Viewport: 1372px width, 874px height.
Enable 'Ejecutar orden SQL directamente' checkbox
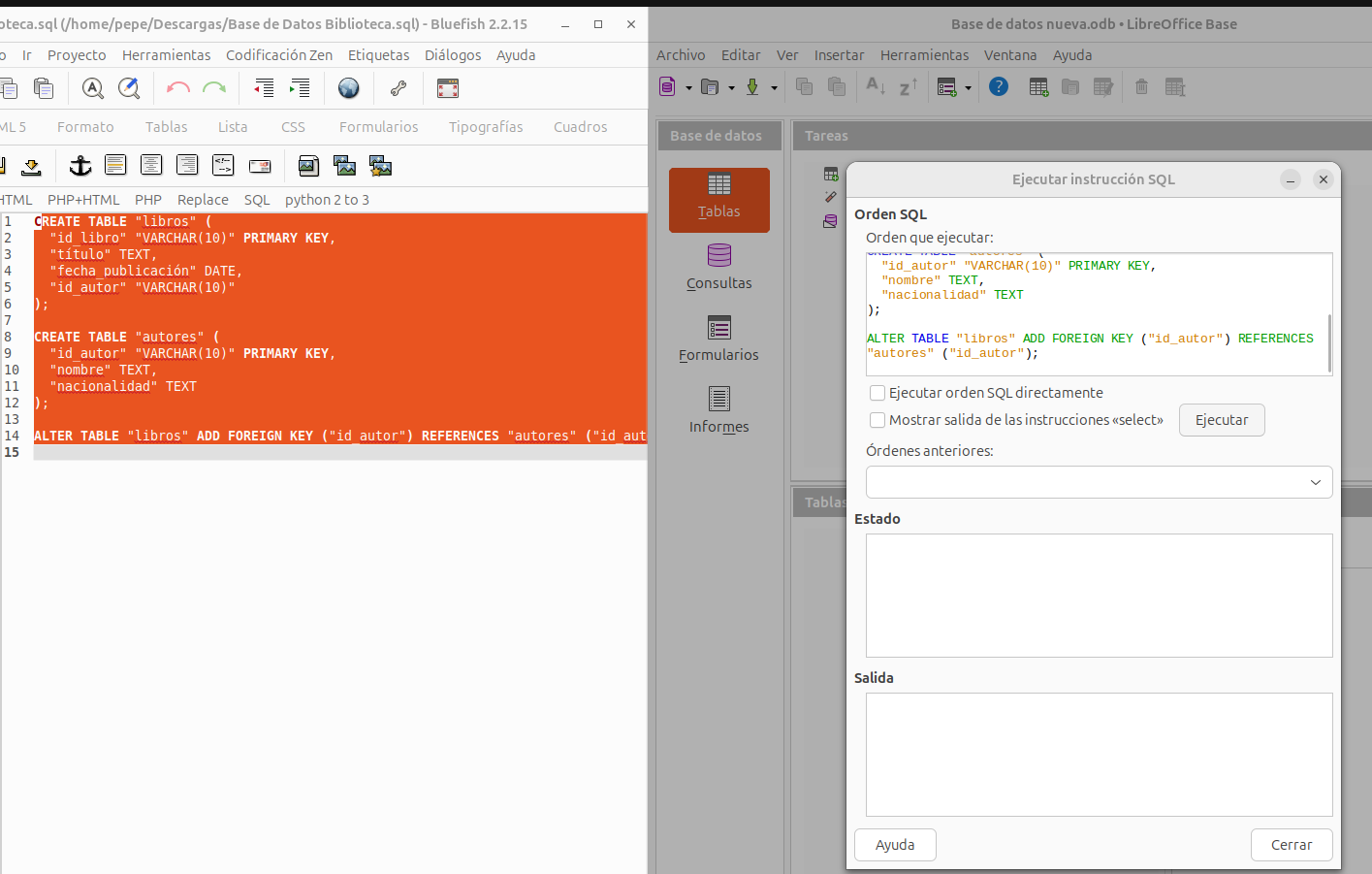pyautogui.click(x=877, y=393)
